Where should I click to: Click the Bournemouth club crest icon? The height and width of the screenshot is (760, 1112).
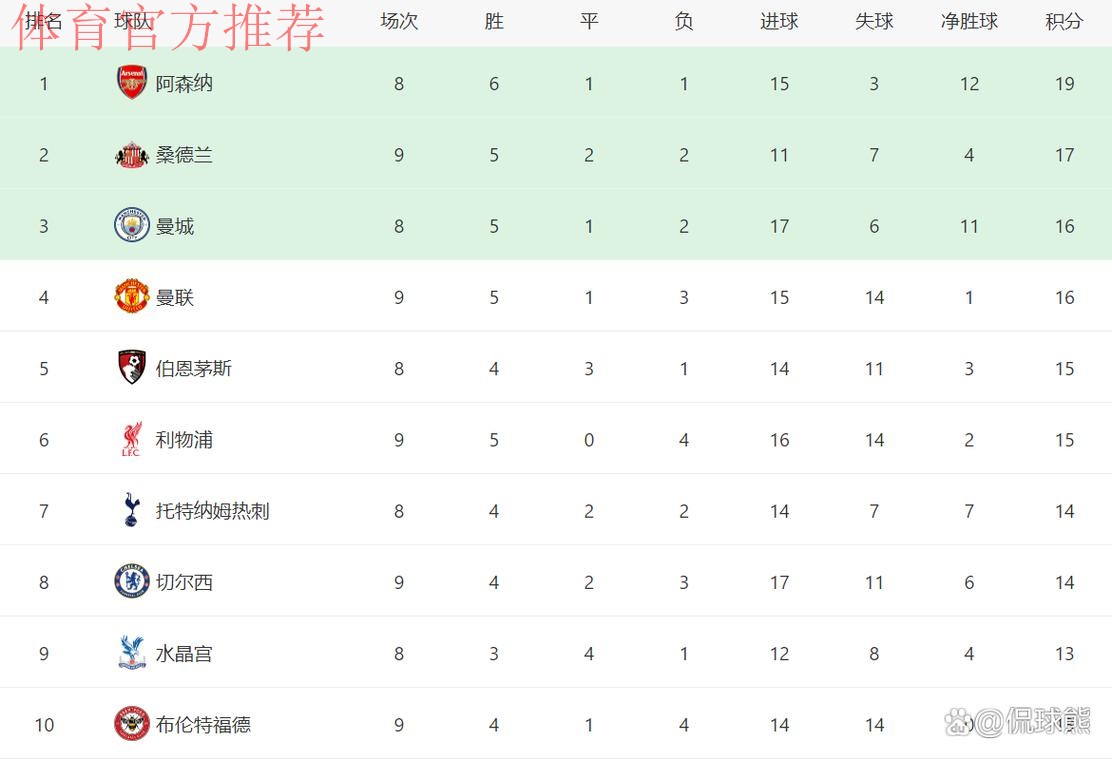pos(131,368)
